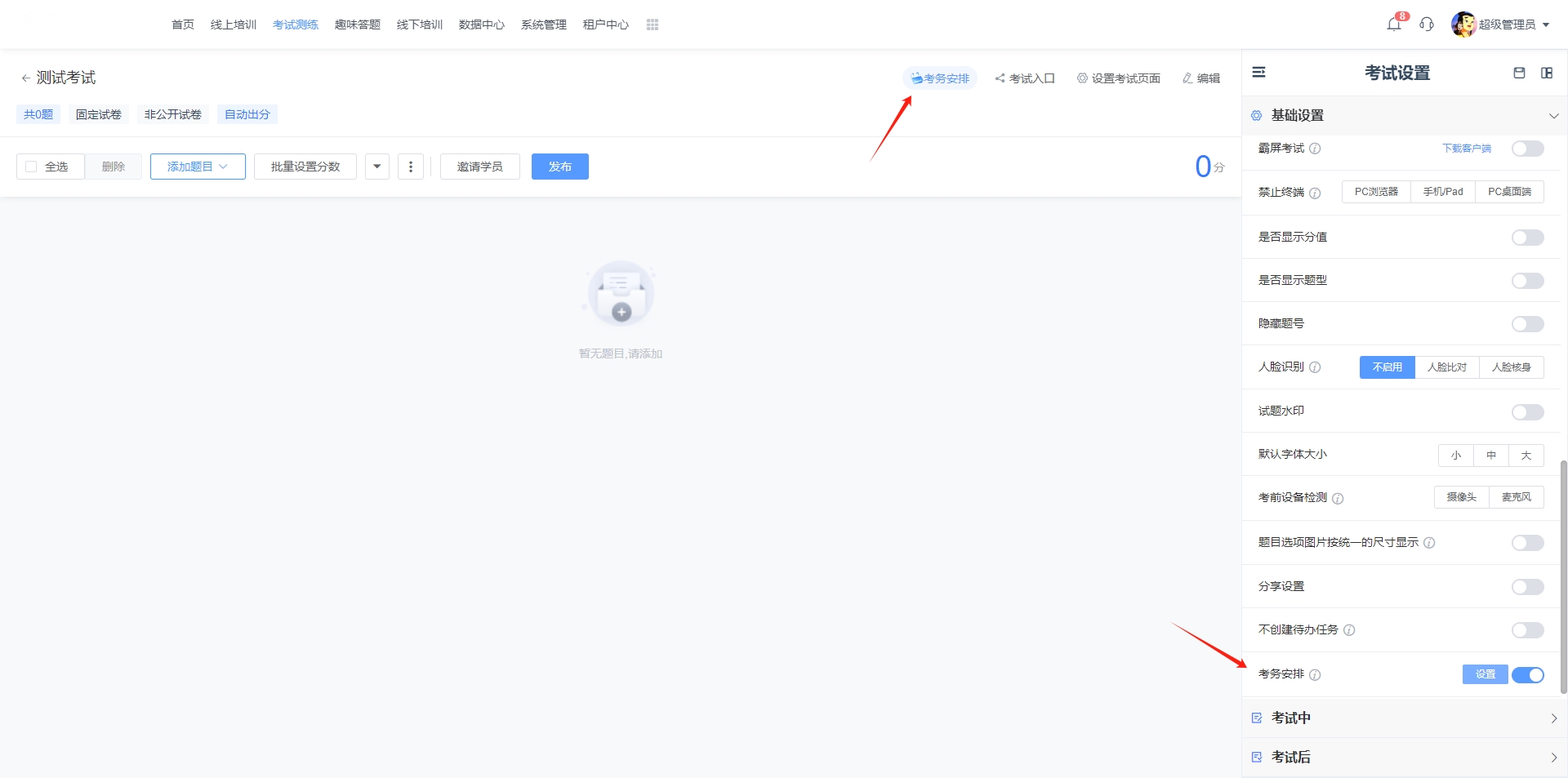Viewport: 1568px width, 778px height.
Task: Check the 全选 checkbox
Action: pyautogui.click(x=31, y=167)
